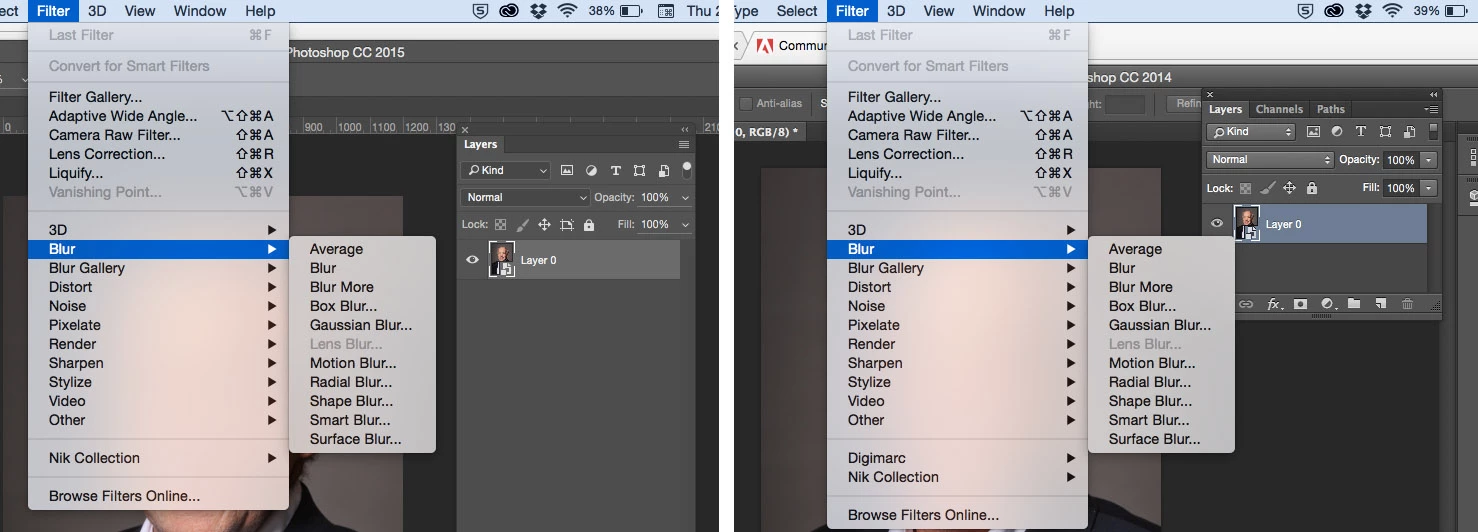The width and height of the screenshot is (1478, 532).
Task: Click Opacity 100% value field in CC 2014 panel
Action: 1400,160
